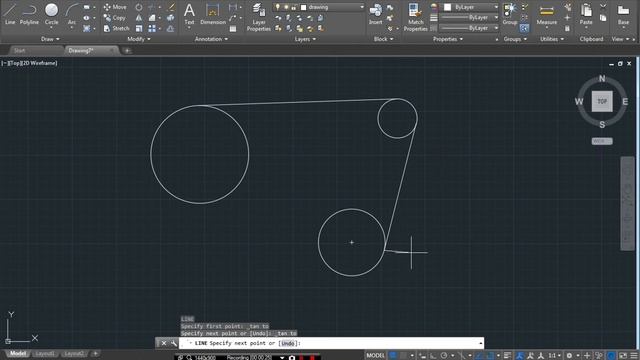
Task: Select the Scale tool icon
Action: [x=139, y=29]
